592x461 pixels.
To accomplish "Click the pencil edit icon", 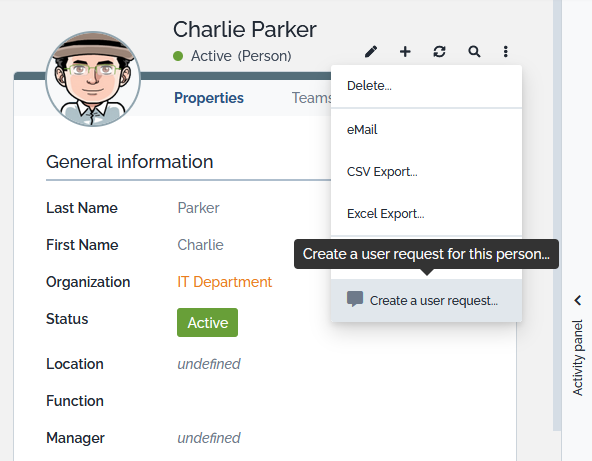I will point(371,51).
